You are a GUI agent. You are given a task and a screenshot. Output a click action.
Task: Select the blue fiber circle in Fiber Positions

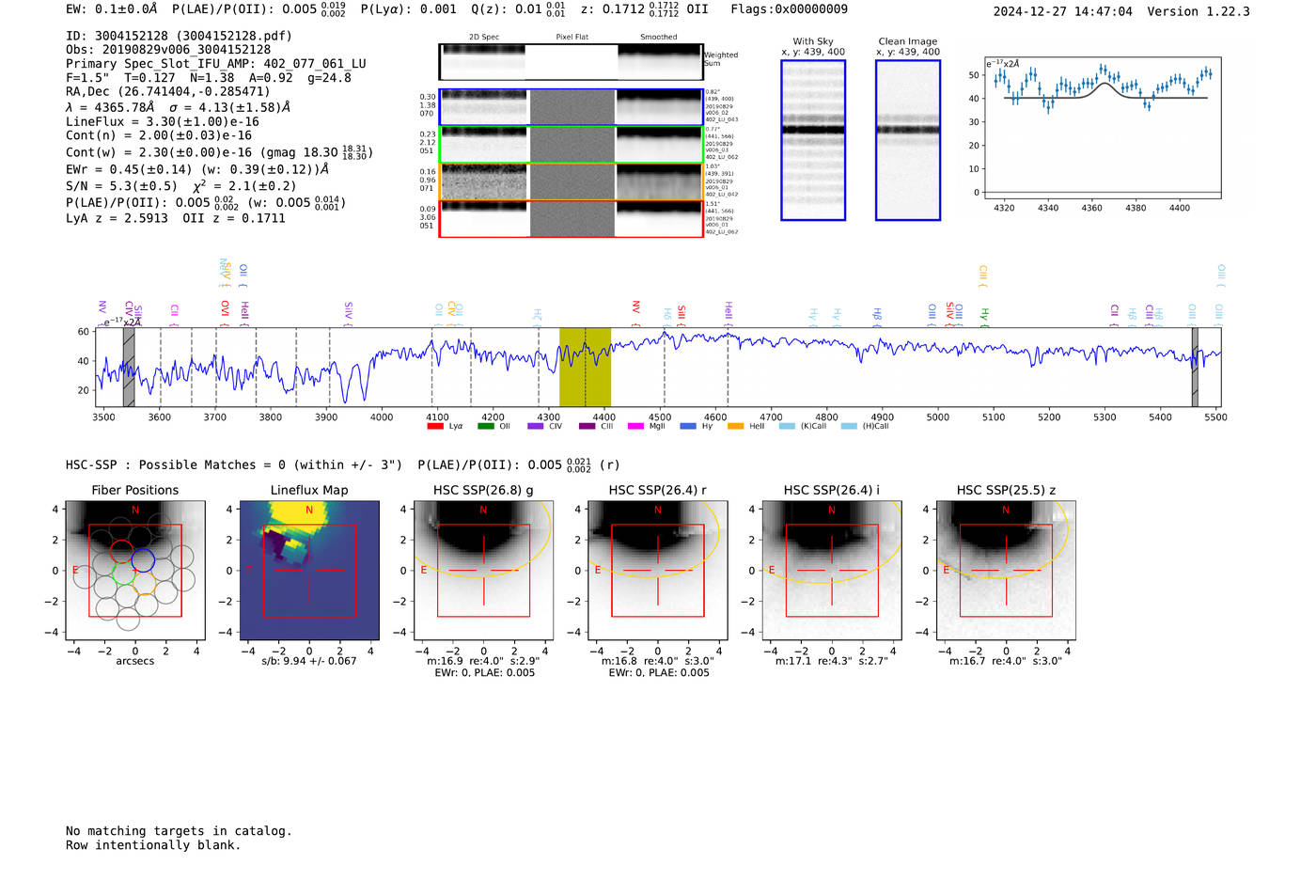(x=143, y=560)
